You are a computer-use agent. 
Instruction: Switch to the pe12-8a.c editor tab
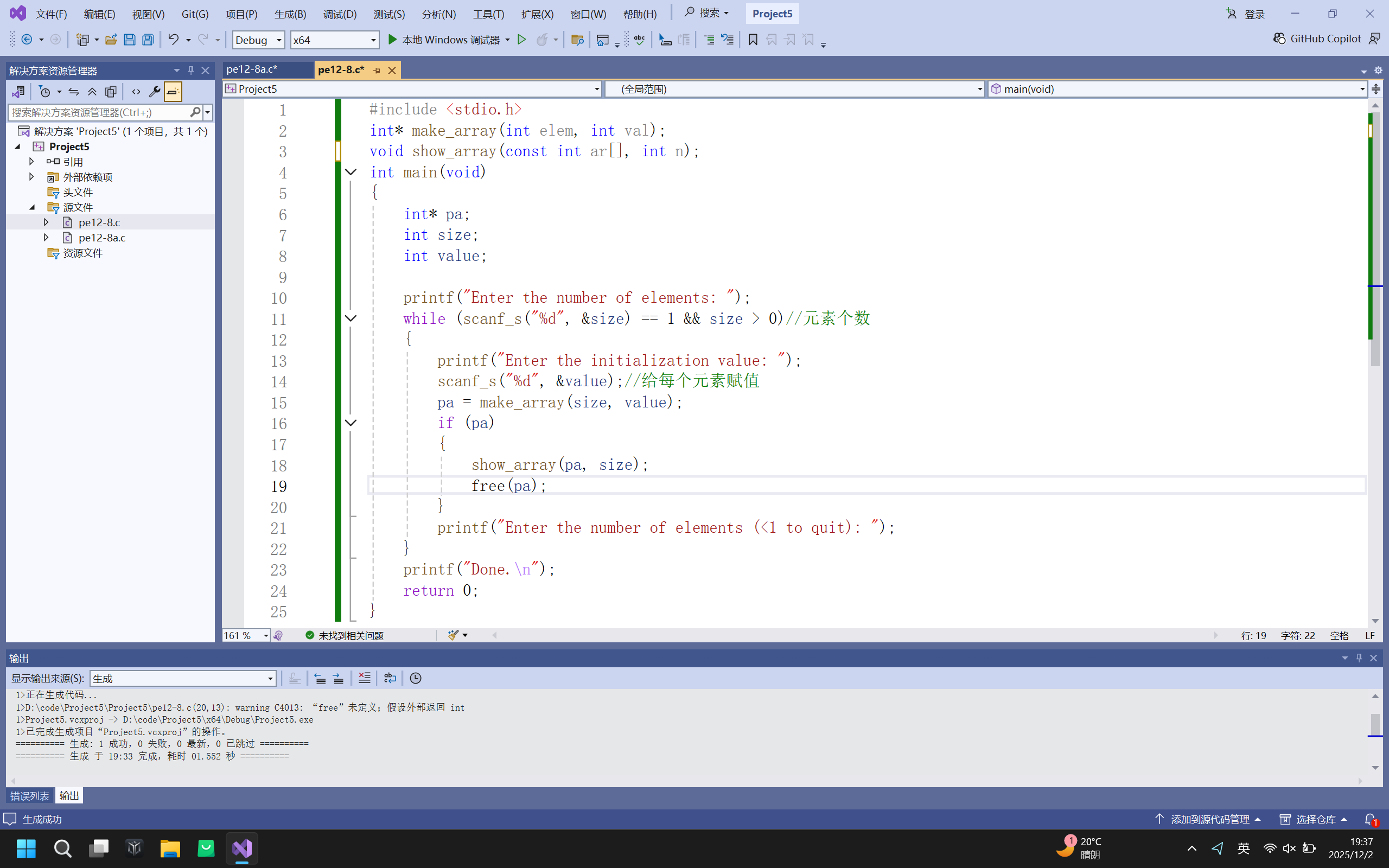(x=252, y=69)
